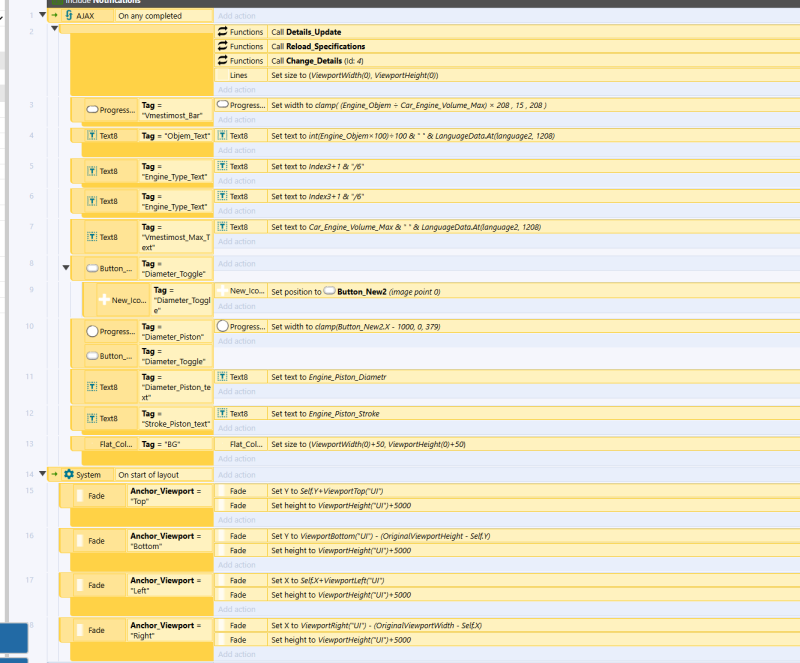Click Add action under the Objem_Text Set text action

pyautogui.click(x=237, y=150)
